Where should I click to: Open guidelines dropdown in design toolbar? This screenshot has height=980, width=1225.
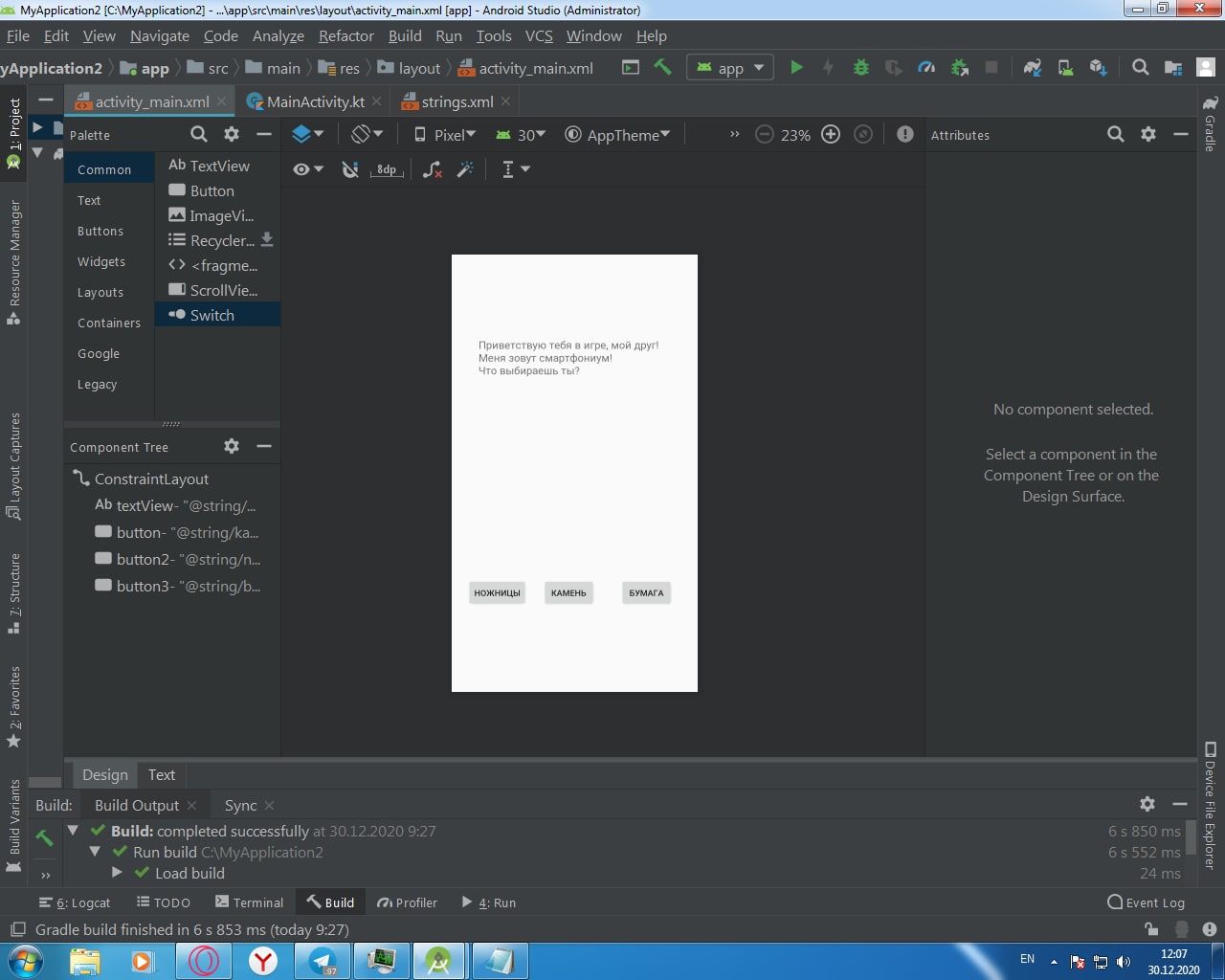[x=516, y=169]
